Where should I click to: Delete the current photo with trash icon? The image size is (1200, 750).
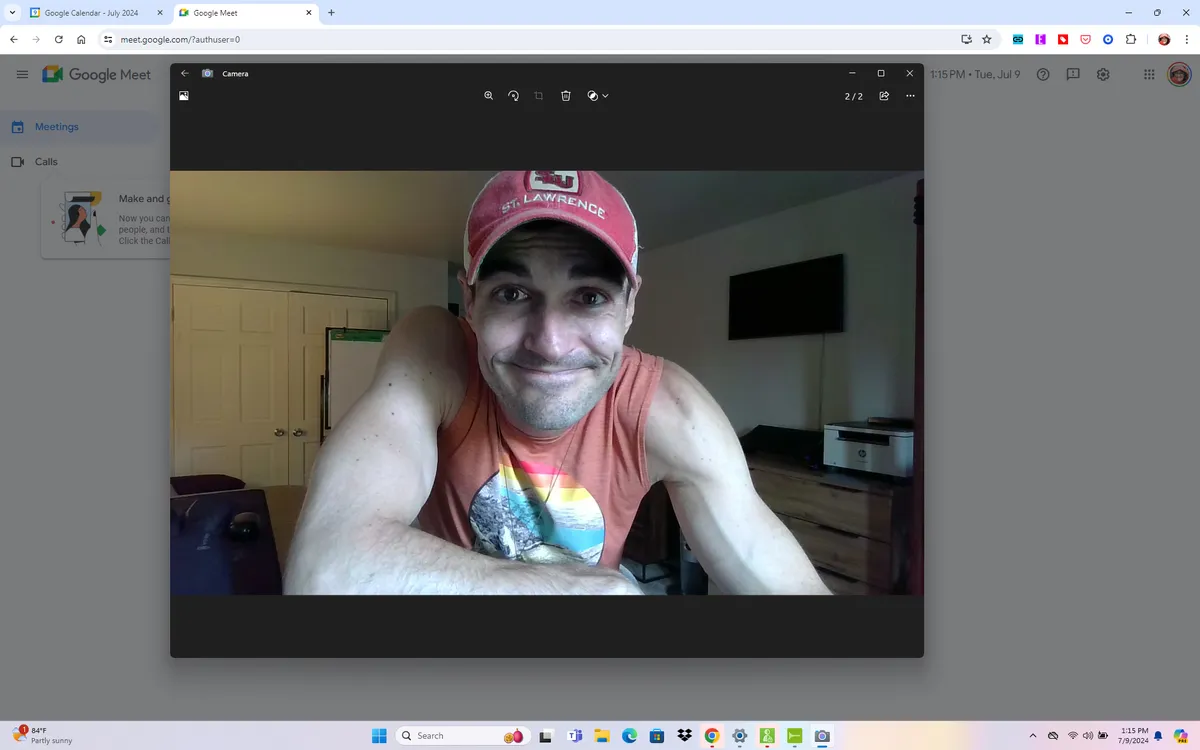(x=566, y=96)
